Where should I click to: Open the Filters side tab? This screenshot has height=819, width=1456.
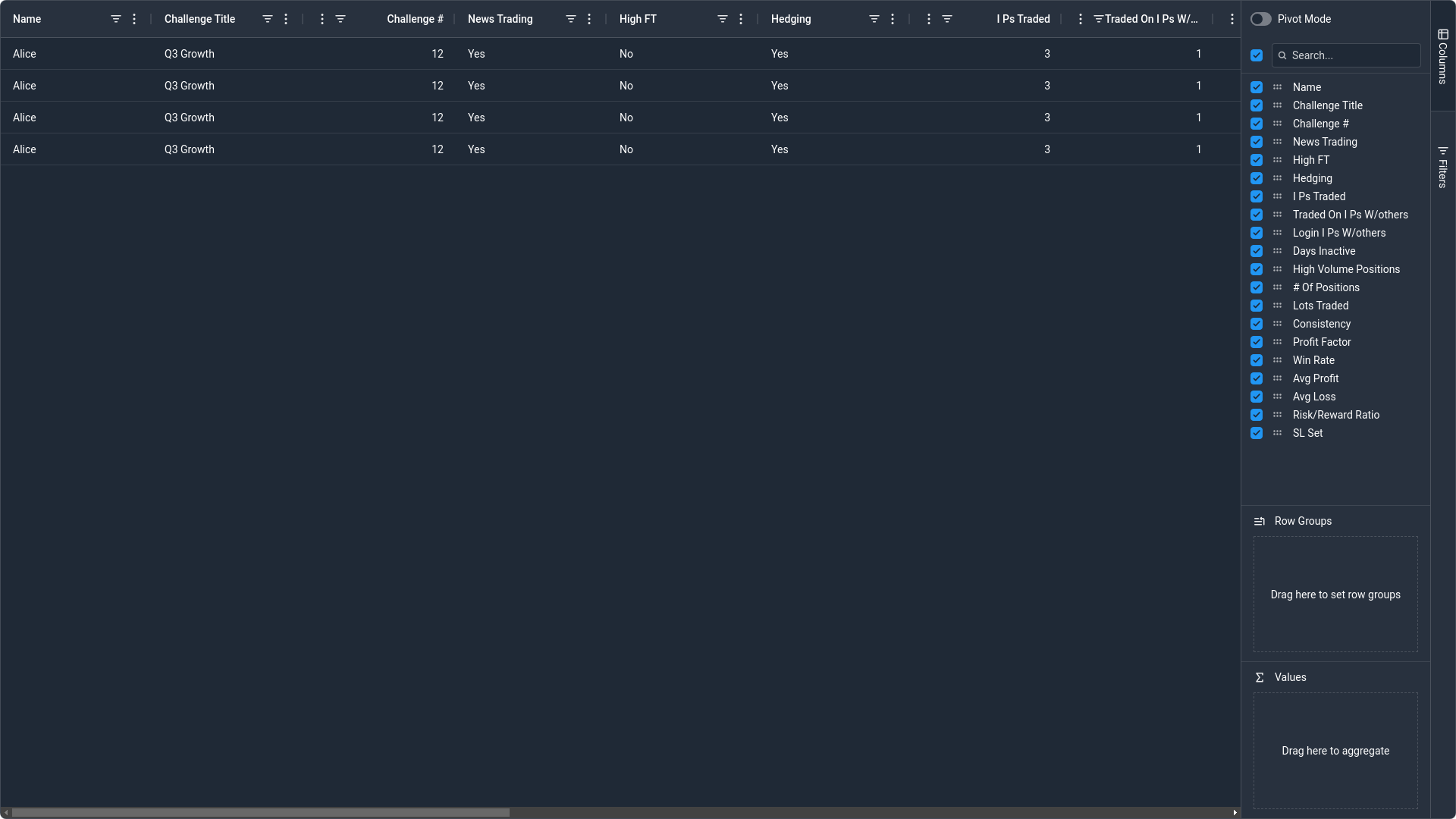pyautogui.click(x=1442, y=167)
